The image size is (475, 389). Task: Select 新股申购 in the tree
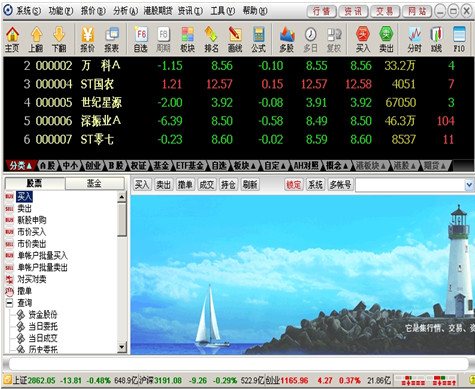point(32,220)
